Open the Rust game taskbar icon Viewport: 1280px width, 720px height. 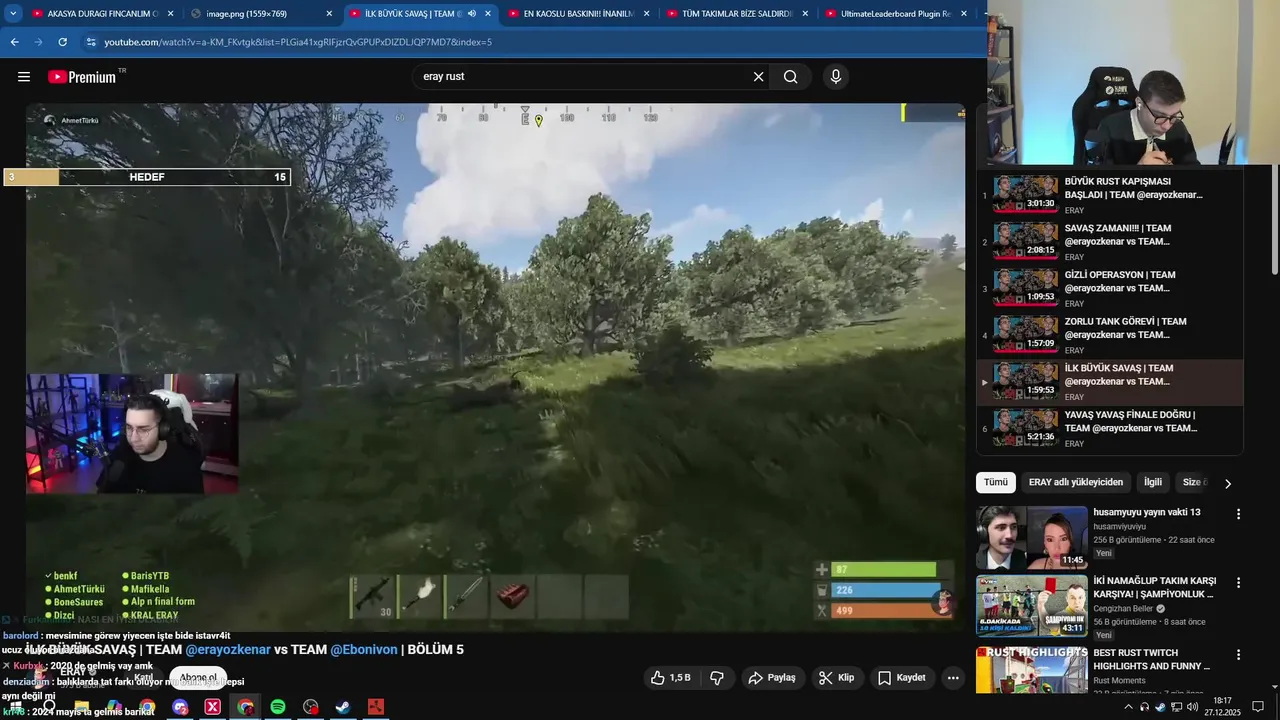pos(376,707)
